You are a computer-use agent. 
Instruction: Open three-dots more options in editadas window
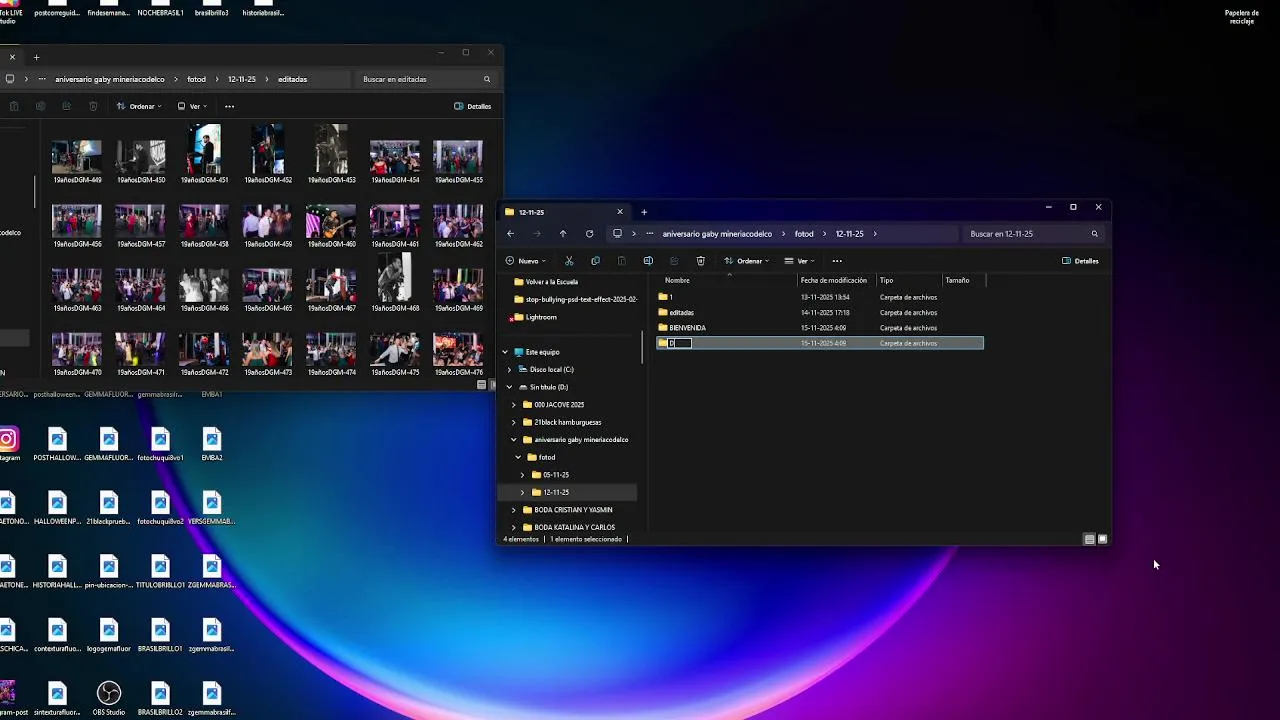(229, 106)
